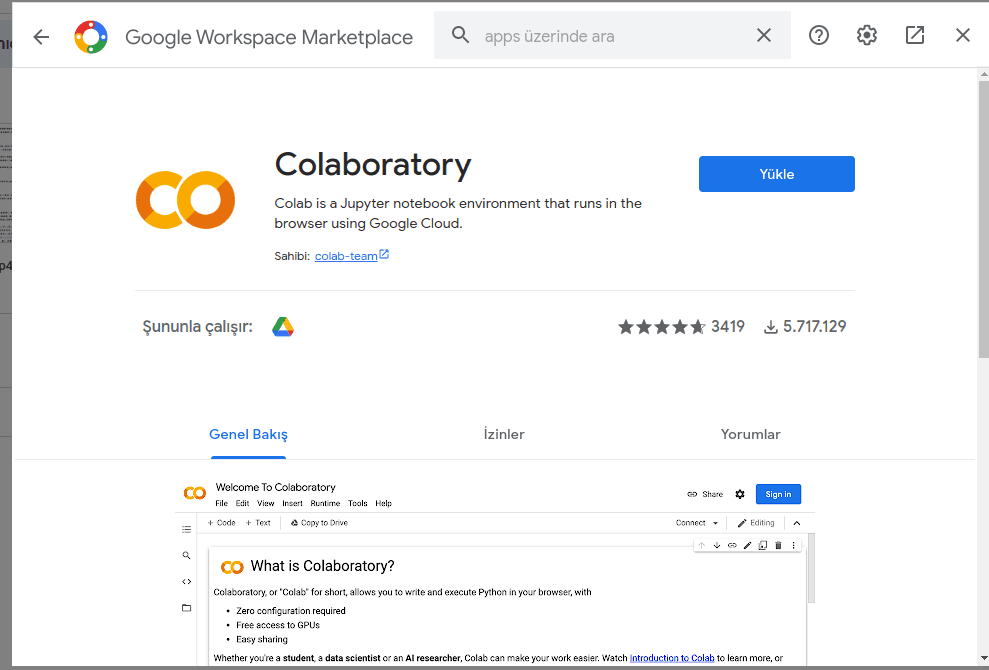Click Sign in in the preview

pyautogui.click(x=778, y=494)
